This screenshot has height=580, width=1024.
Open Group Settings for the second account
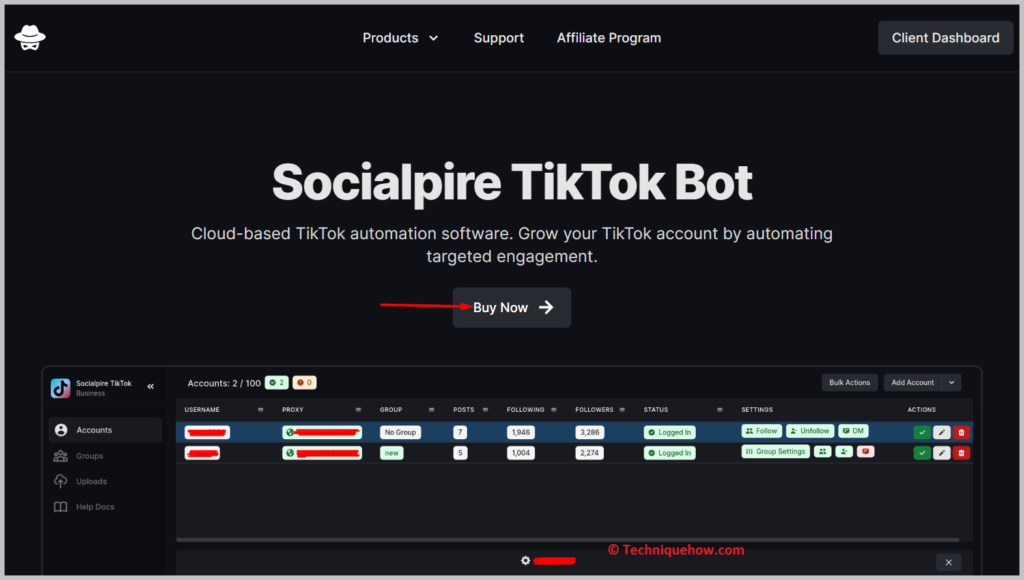[x=776, y=451]
